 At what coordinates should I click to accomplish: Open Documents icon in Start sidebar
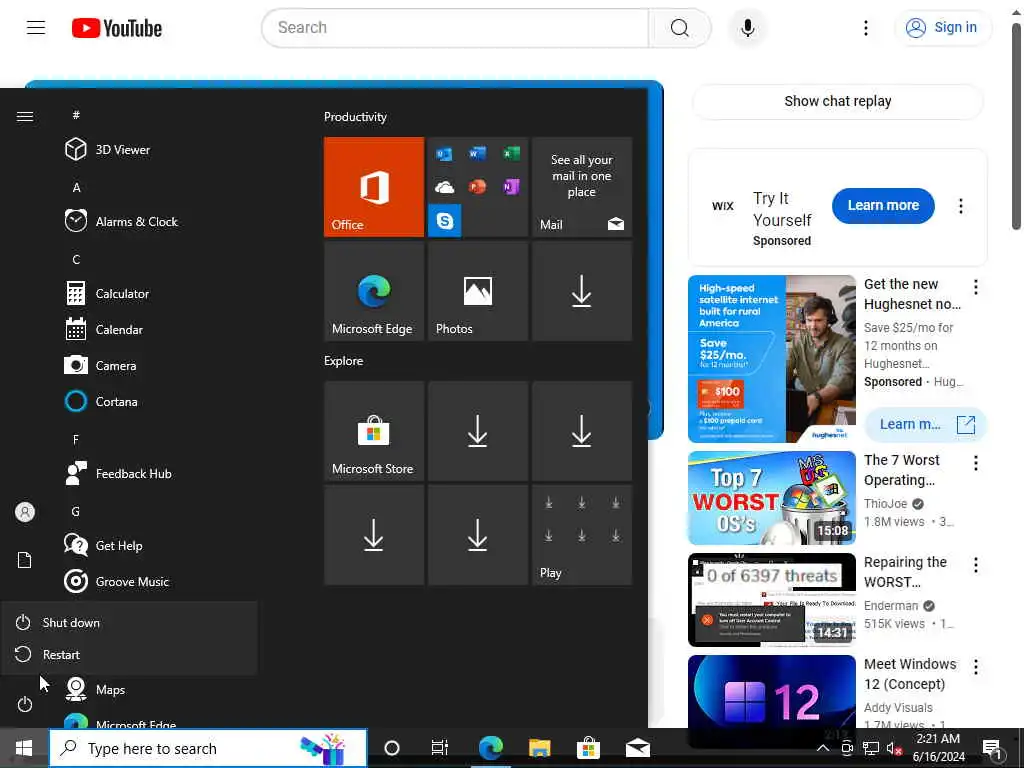(25, 560)
